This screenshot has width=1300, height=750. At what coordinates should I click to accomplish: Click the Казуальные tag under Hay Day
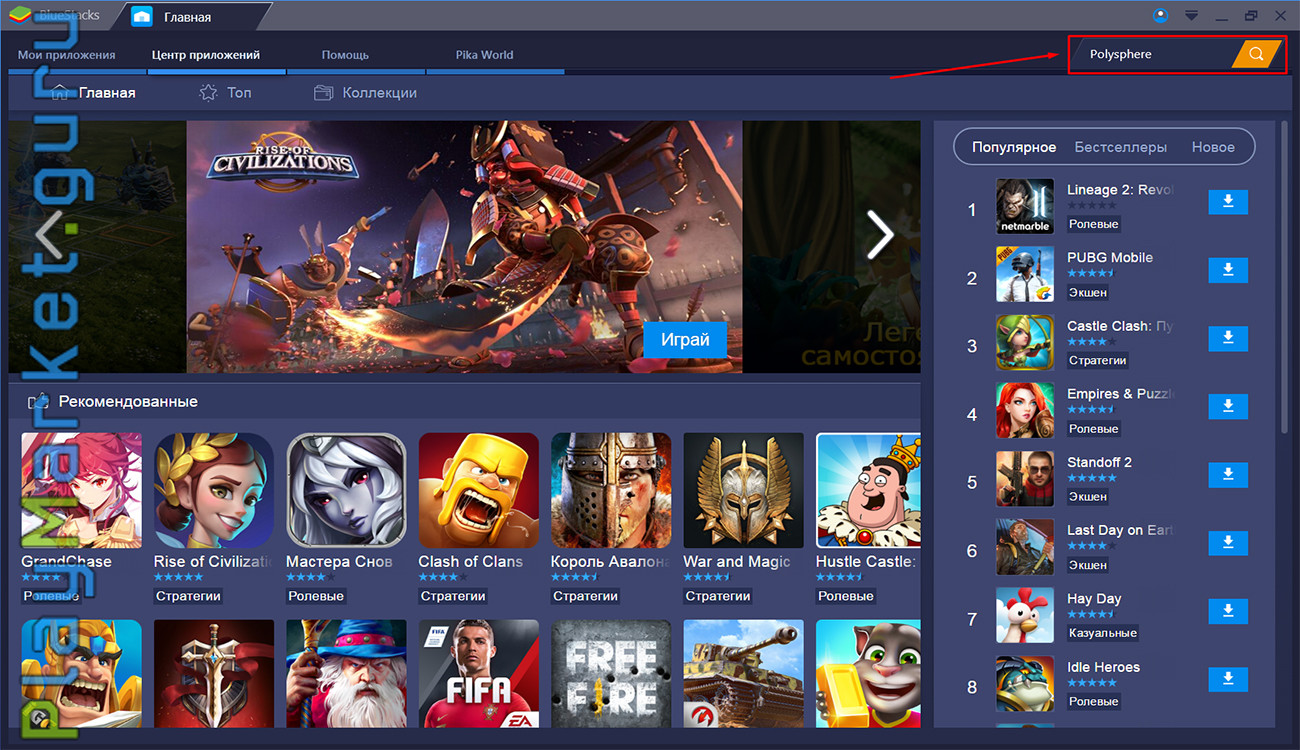pos(1102,633)
